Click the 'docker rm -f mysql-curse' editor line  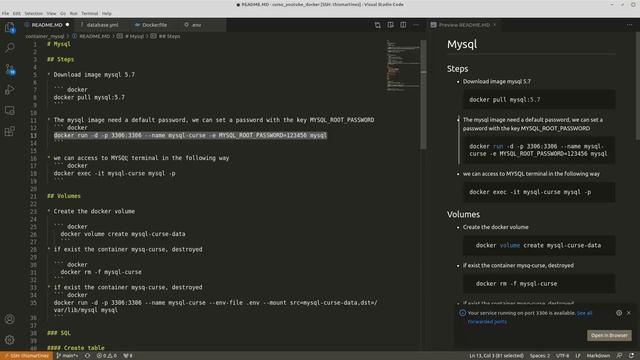[x=101, y=272]
